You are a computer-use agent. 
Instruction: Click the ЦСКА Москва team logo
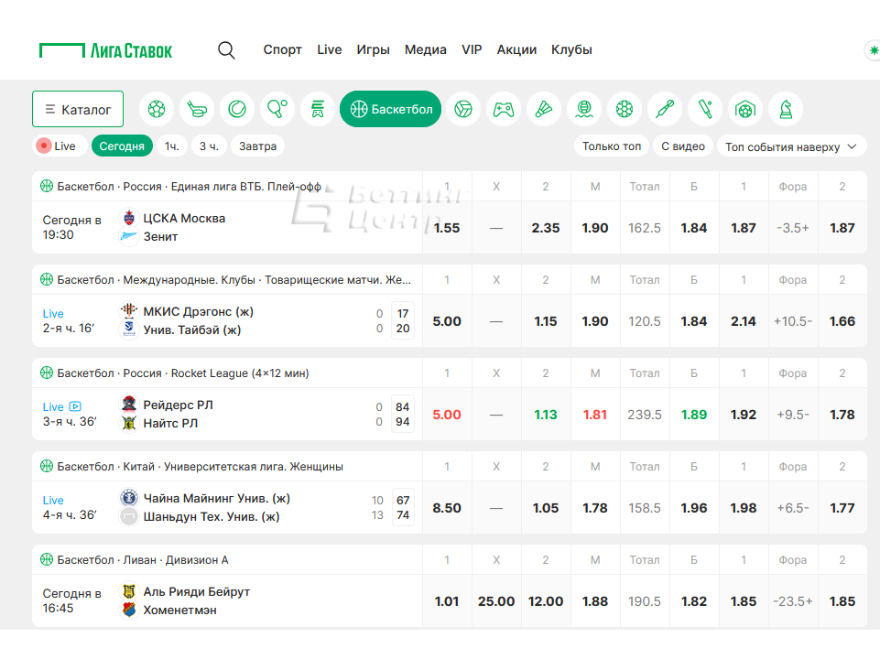(129, 218)
